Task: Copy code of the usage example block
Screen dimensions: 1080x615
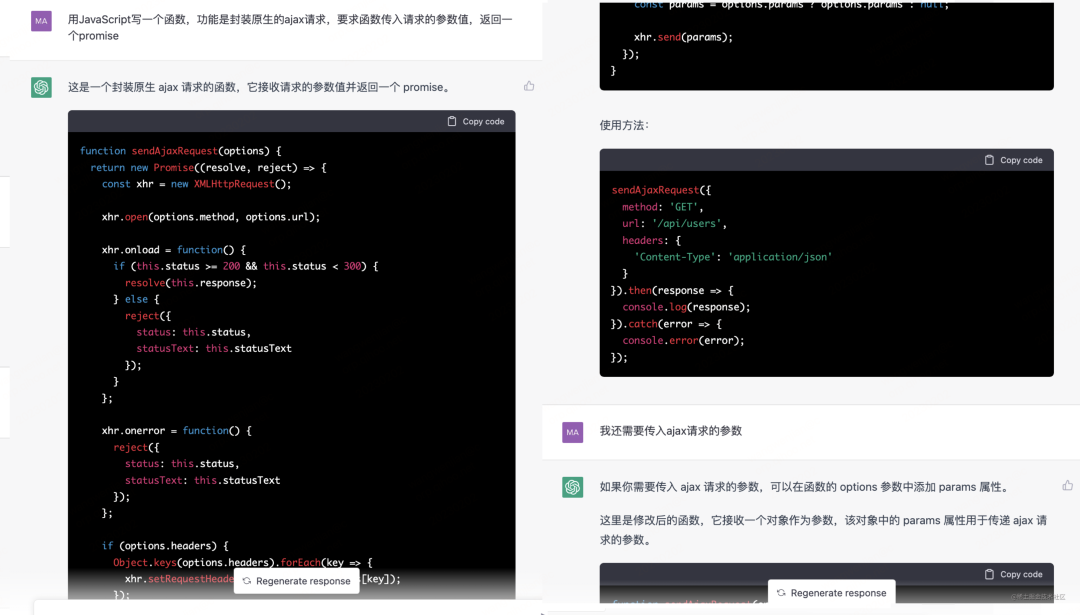Action: (x=1013, y=160)
